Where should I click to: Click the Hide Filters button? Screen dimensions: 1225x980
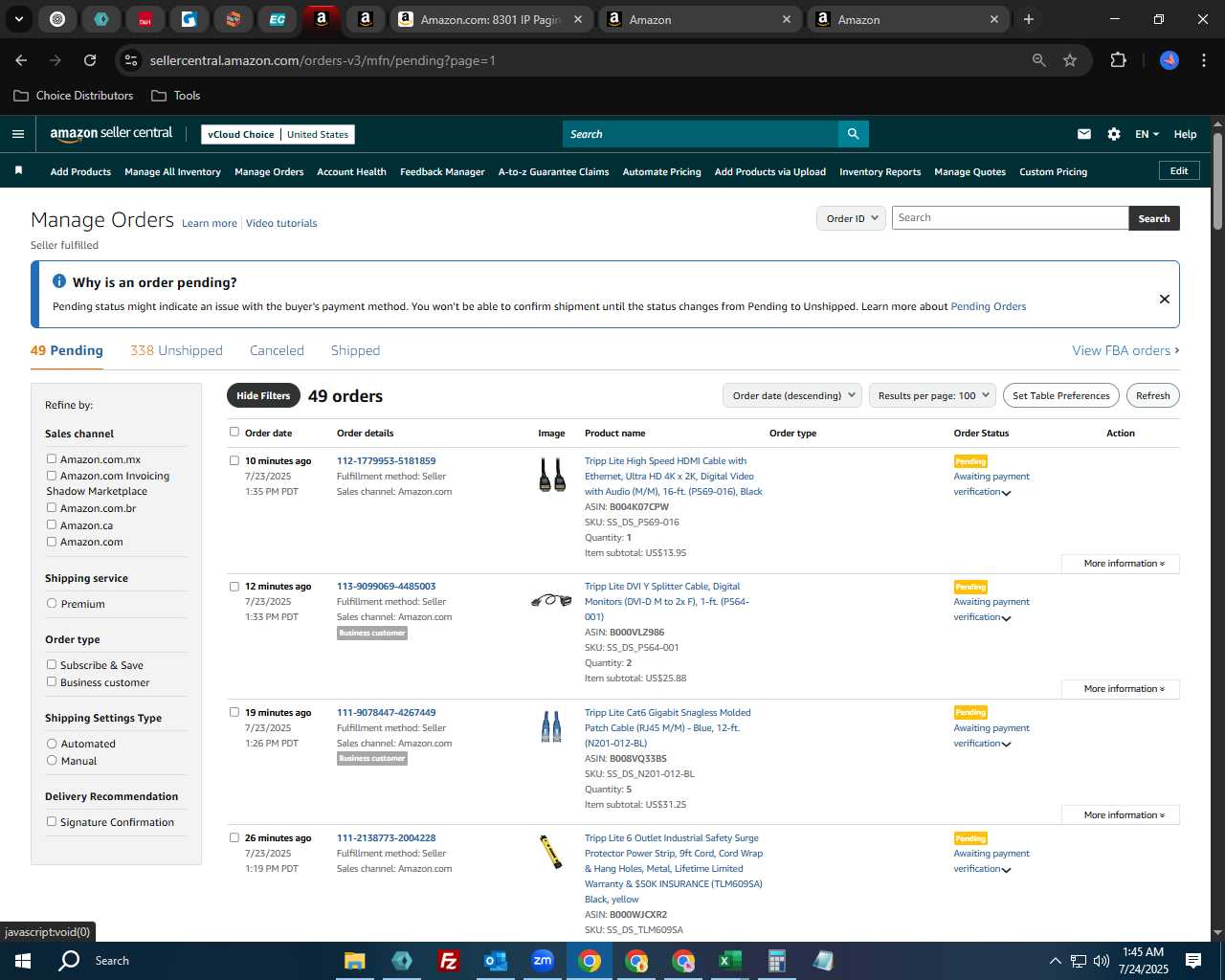coord(263,395)
